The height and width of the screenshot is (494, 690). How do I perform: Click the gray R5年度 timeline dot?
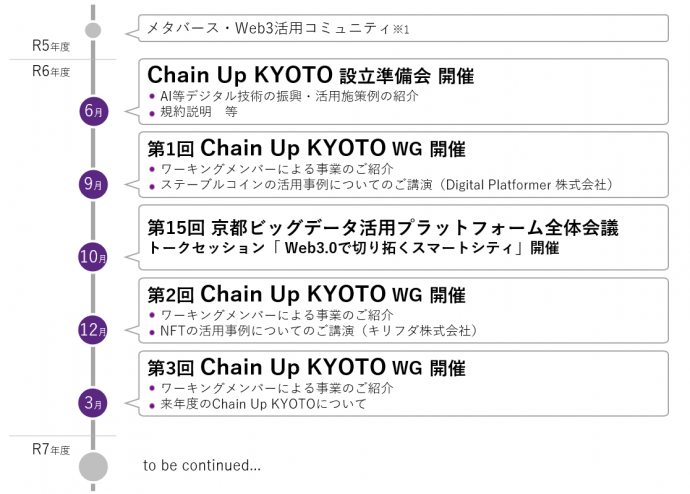pyautogui.click(x=93, y=29)
